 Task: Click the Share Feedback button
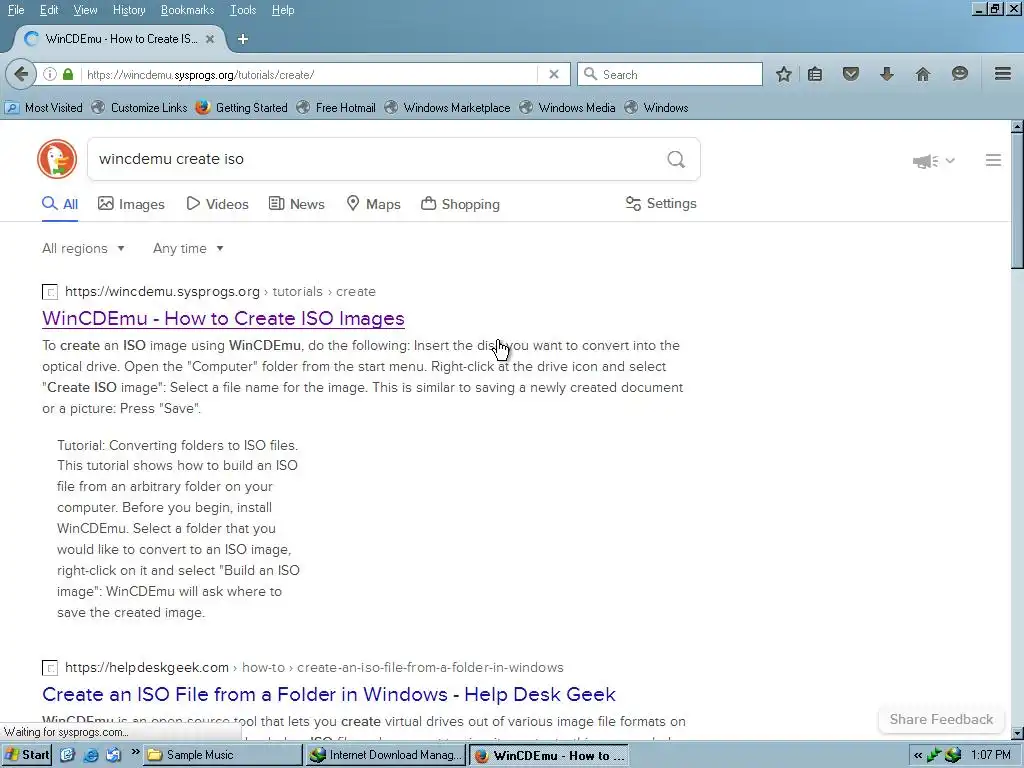941,719
